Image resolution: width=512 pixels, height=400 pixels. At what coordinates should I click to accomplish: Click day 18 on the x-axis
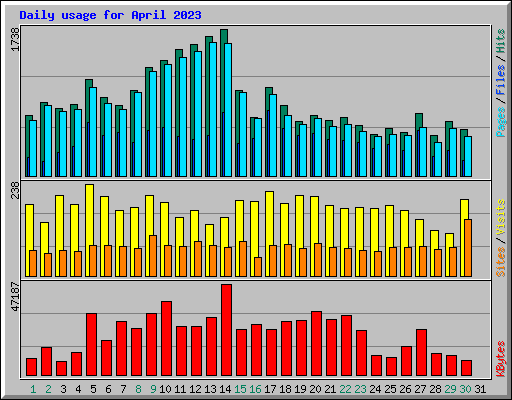[285, 389]
